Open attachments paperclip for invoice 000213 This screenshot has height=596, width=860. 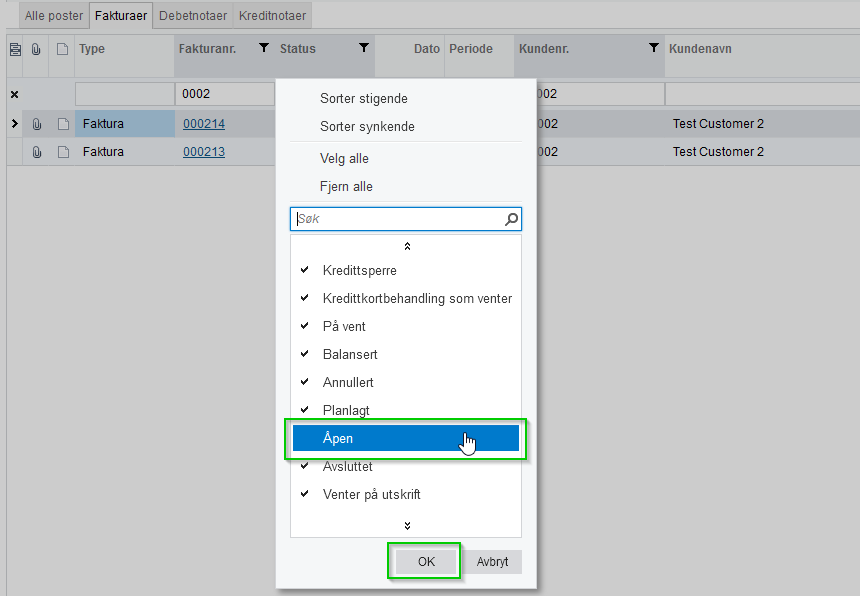[x=37, y=152]
